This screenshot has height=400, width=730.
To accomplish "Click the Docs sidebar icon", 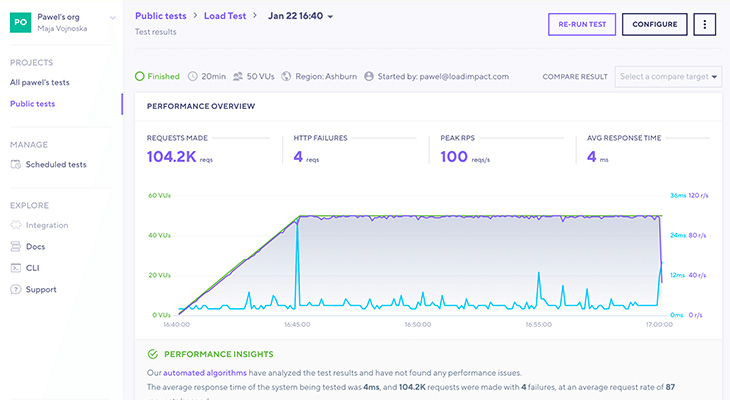I will (x=16, y=246).
